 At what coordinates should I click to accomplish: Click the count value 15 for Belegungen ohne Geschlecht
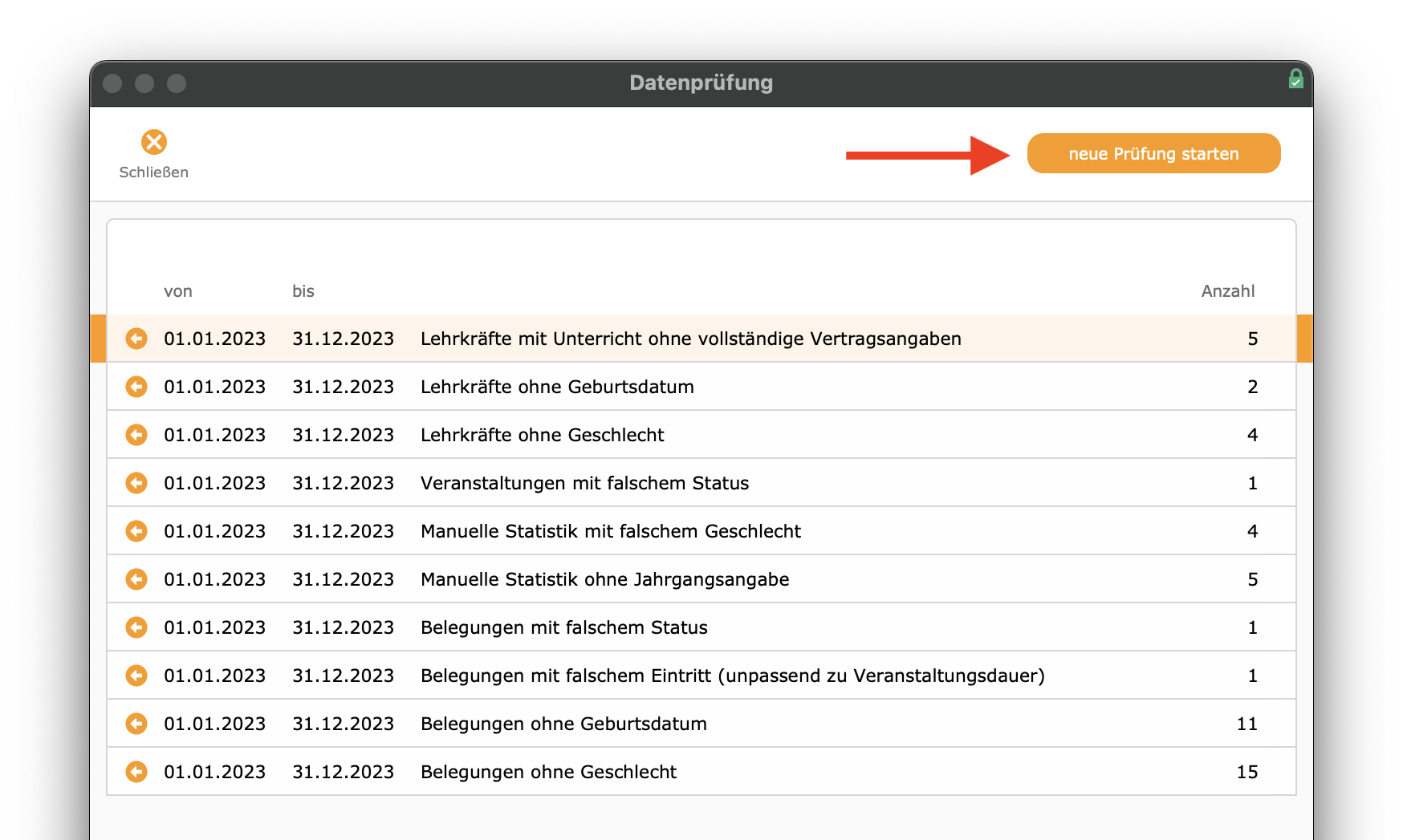[1249, 772]
